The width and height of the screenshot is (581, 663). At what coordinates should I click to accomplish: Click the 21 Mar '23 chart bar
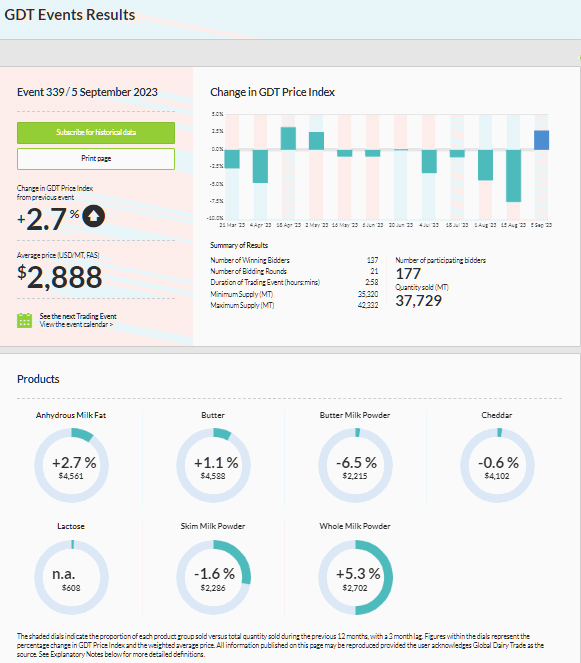point(232,159)
